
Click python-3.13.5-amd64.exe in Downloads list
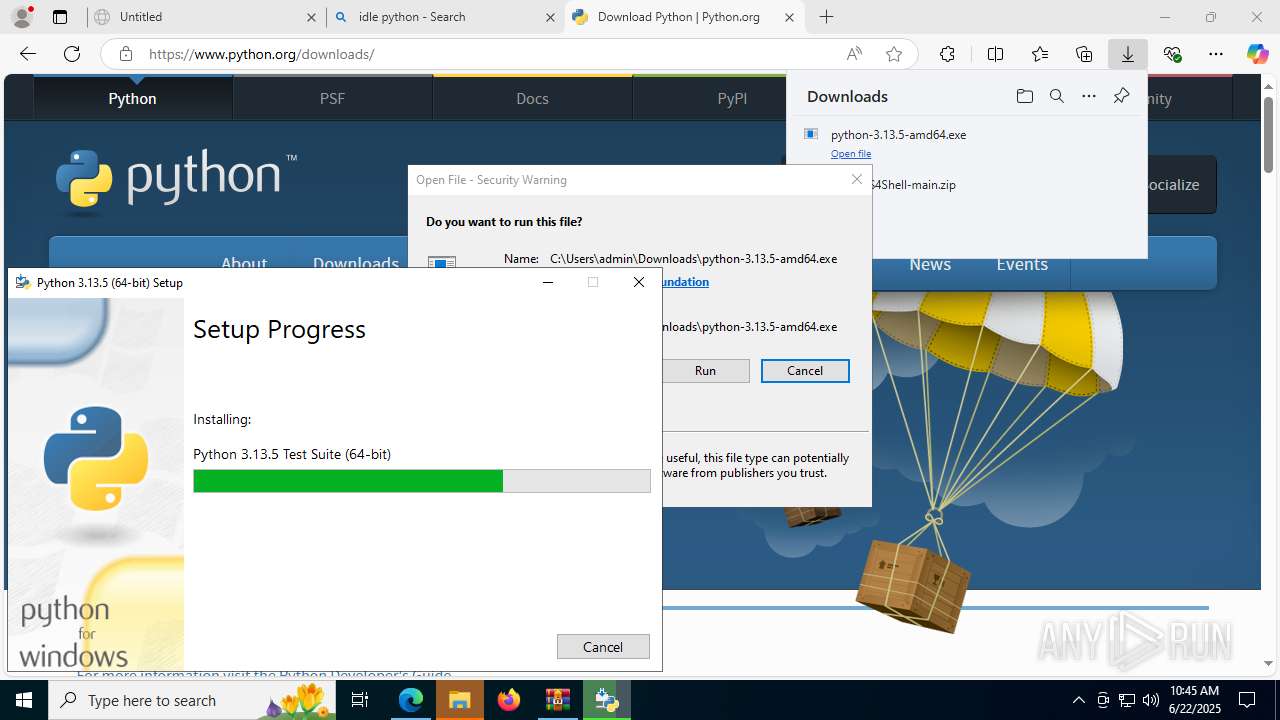[898, 134]
